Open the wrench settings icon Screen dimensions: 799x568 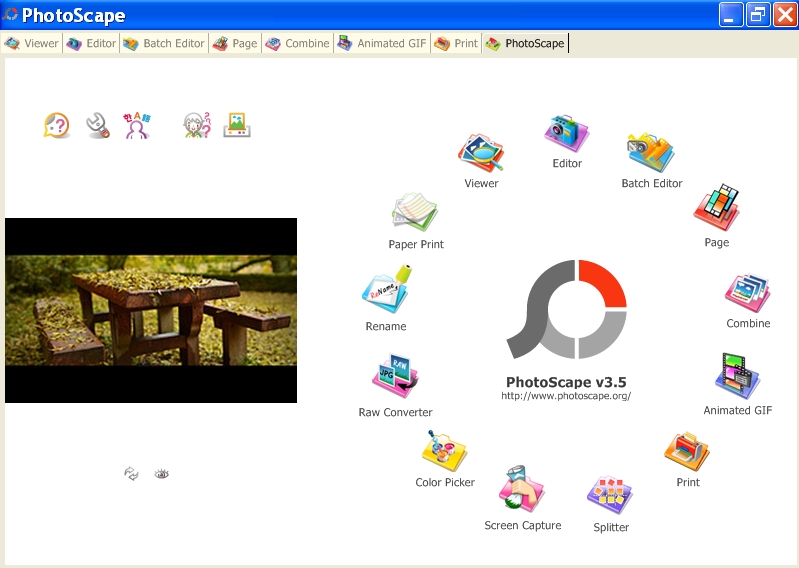pyautogui.click(x=97, y=125)
